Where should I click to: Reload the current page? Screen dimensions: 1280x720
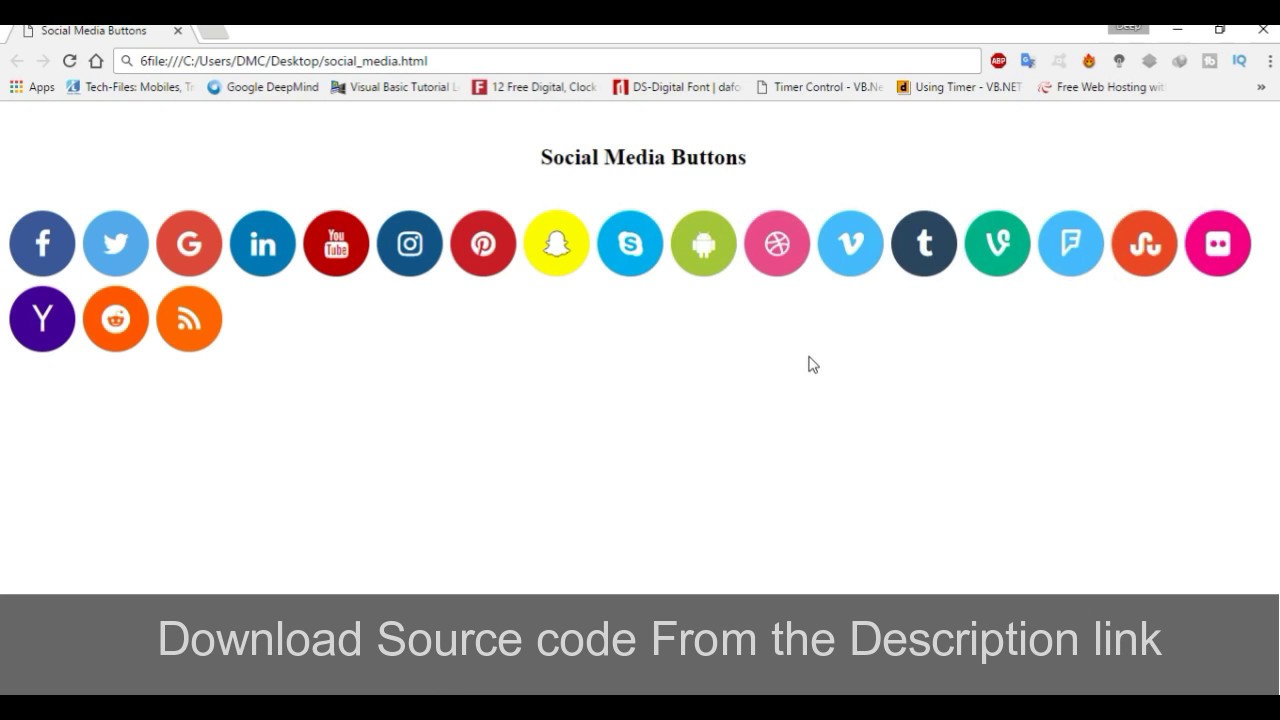tap(68, 61)
